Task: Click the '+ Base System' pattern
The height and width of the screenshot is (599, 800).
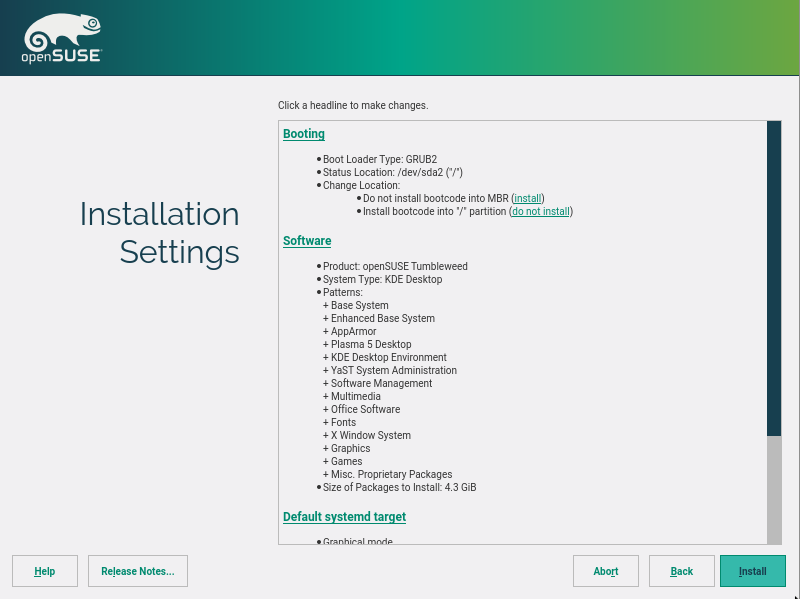Action: (356, 305)
